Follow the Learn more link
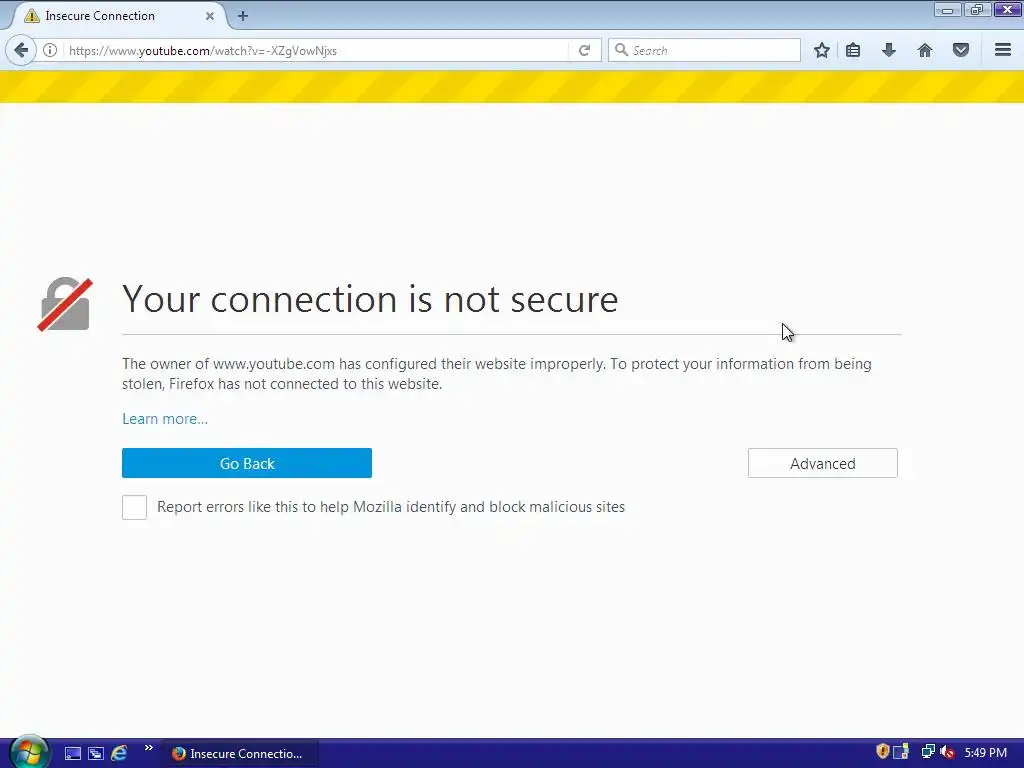Image resolution: width=1024 pixels, height=768 pixels. [x=165, y=419]
